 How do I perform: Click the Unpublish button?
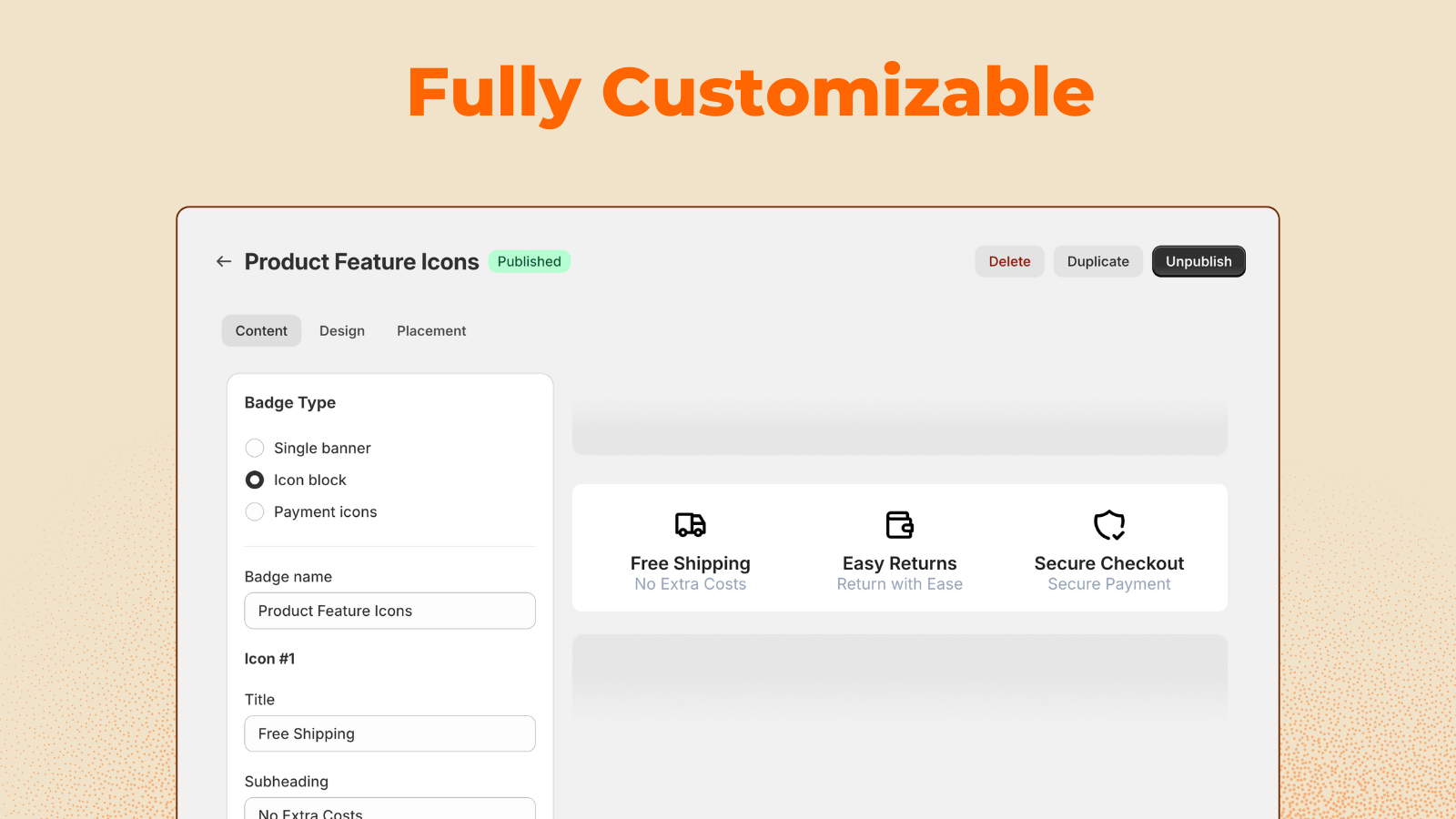1198,261
